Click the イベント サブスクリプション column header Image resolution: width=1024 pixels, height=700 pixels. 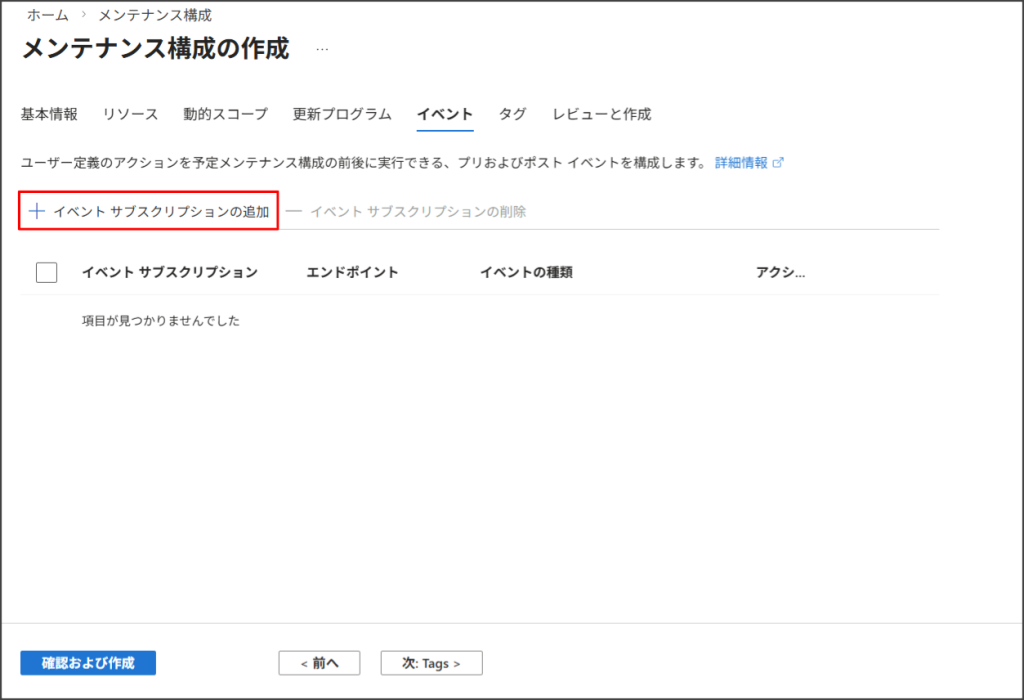click(x=170, y=272)
